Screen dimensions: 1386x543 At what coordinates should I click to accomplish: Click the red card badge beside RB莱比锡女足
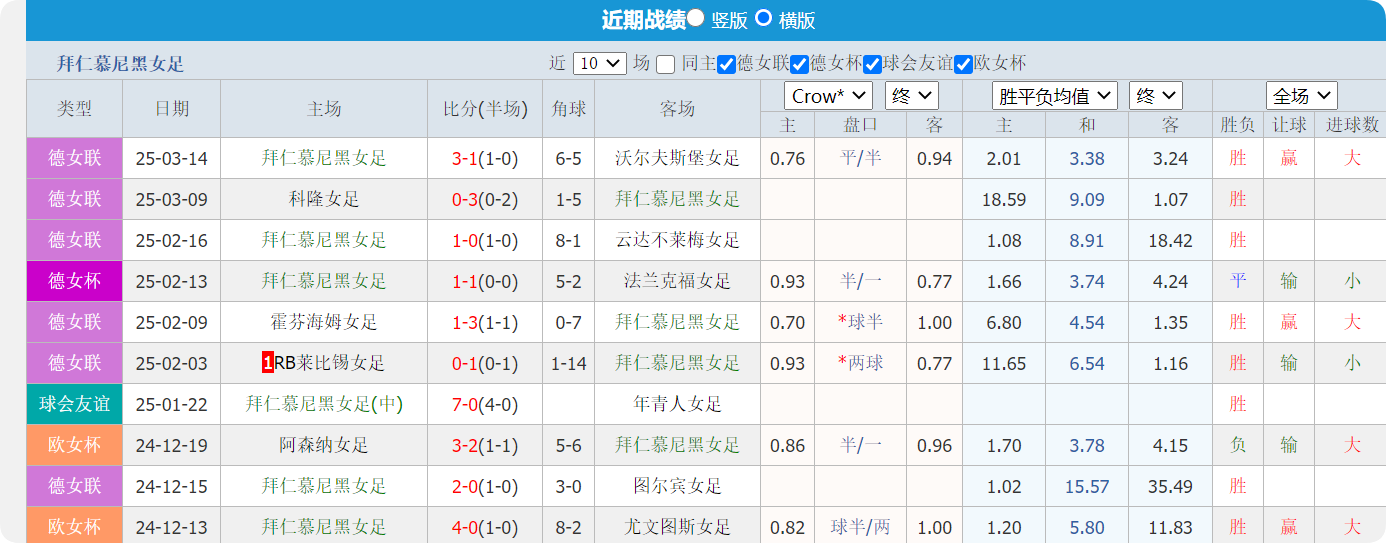(267, 363)
